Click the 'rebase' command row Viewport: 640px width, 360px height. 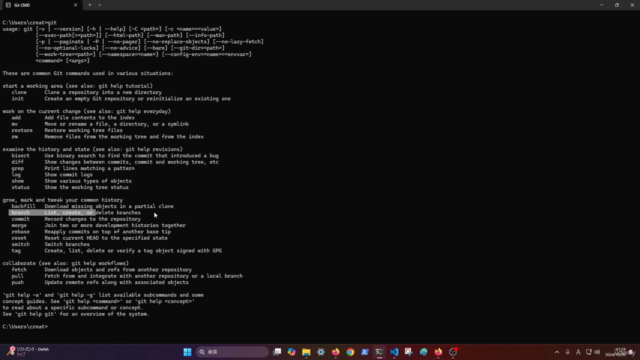pos(91,232)
